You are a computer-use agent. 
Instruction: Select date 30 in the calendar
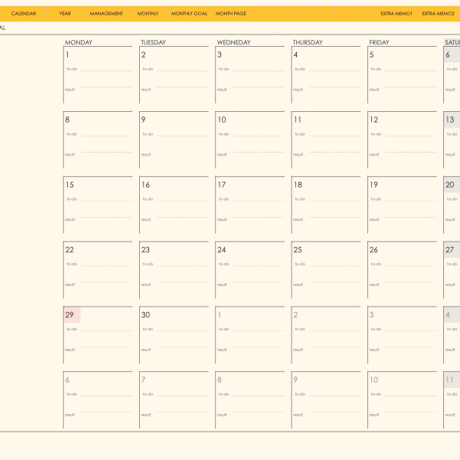[x=146, y=315]
